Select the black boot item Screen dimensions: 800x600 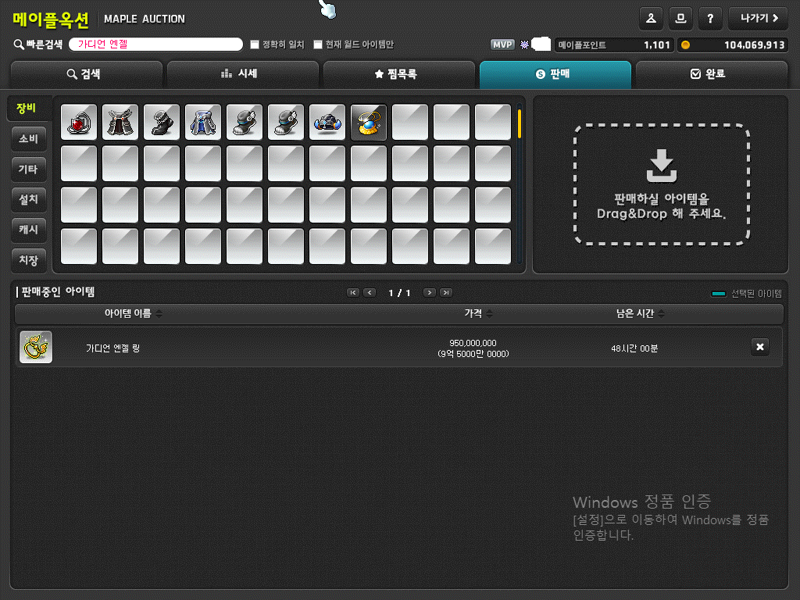point(162,122)
